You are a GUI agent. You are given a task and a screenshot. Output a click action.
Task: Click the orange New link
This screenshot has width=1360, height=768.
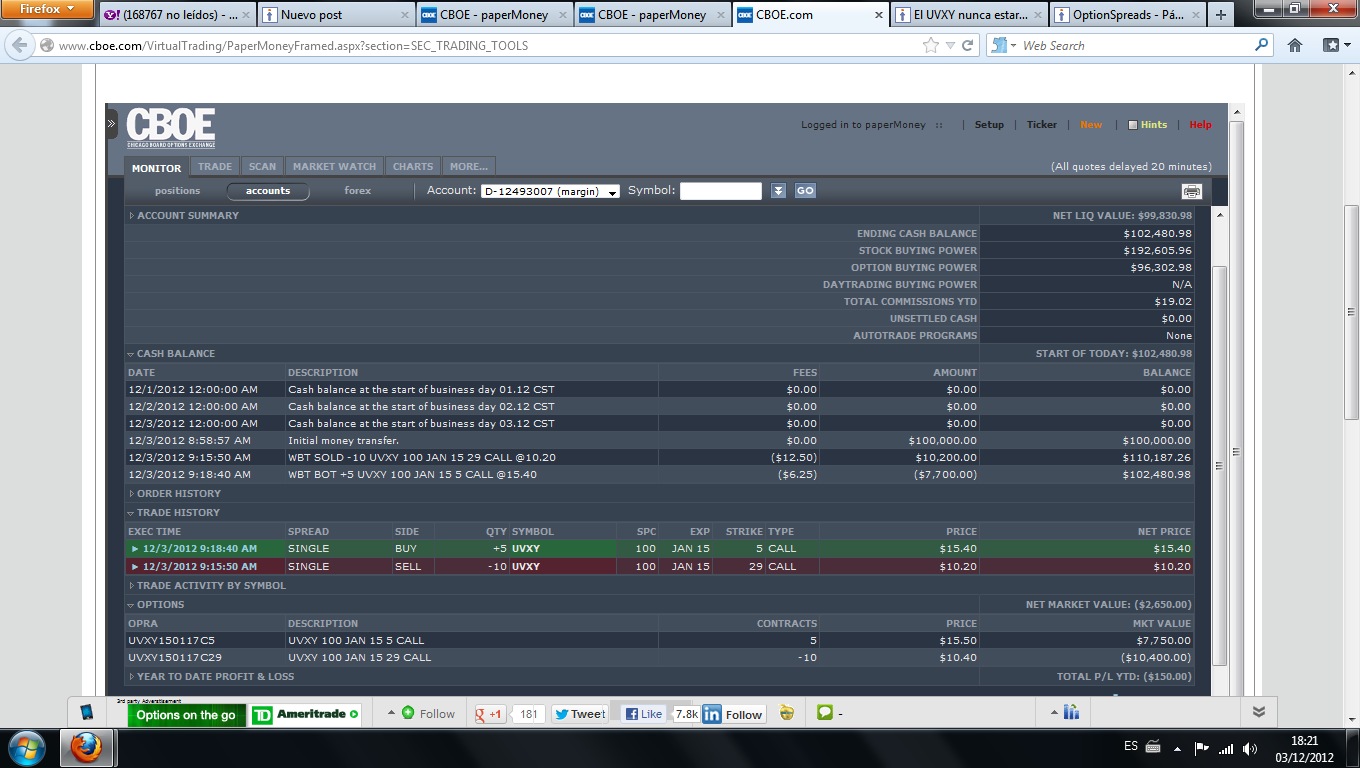tap(1091, 125)
